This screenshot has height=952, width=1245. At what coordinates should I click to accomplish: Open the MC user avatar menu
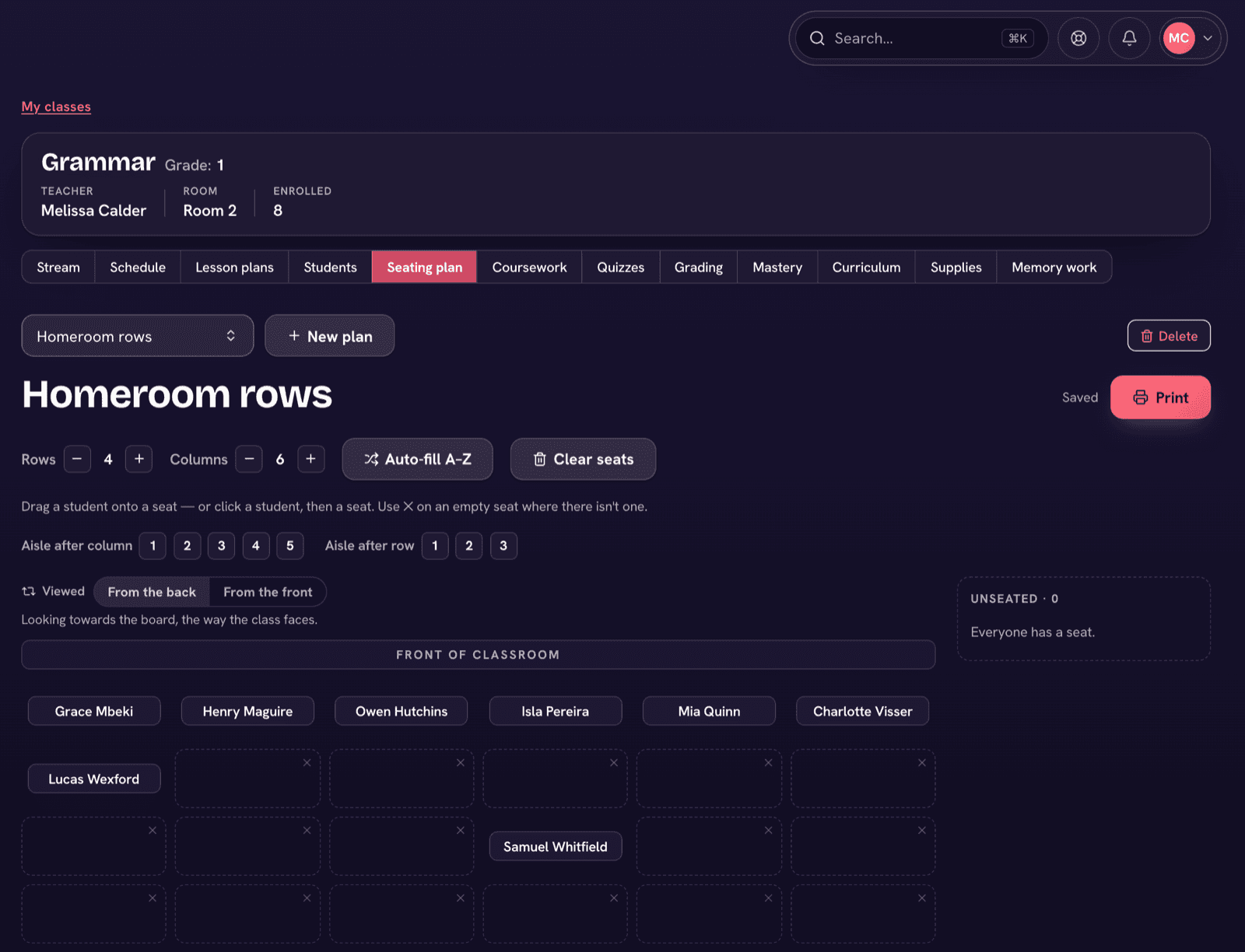1178,38
